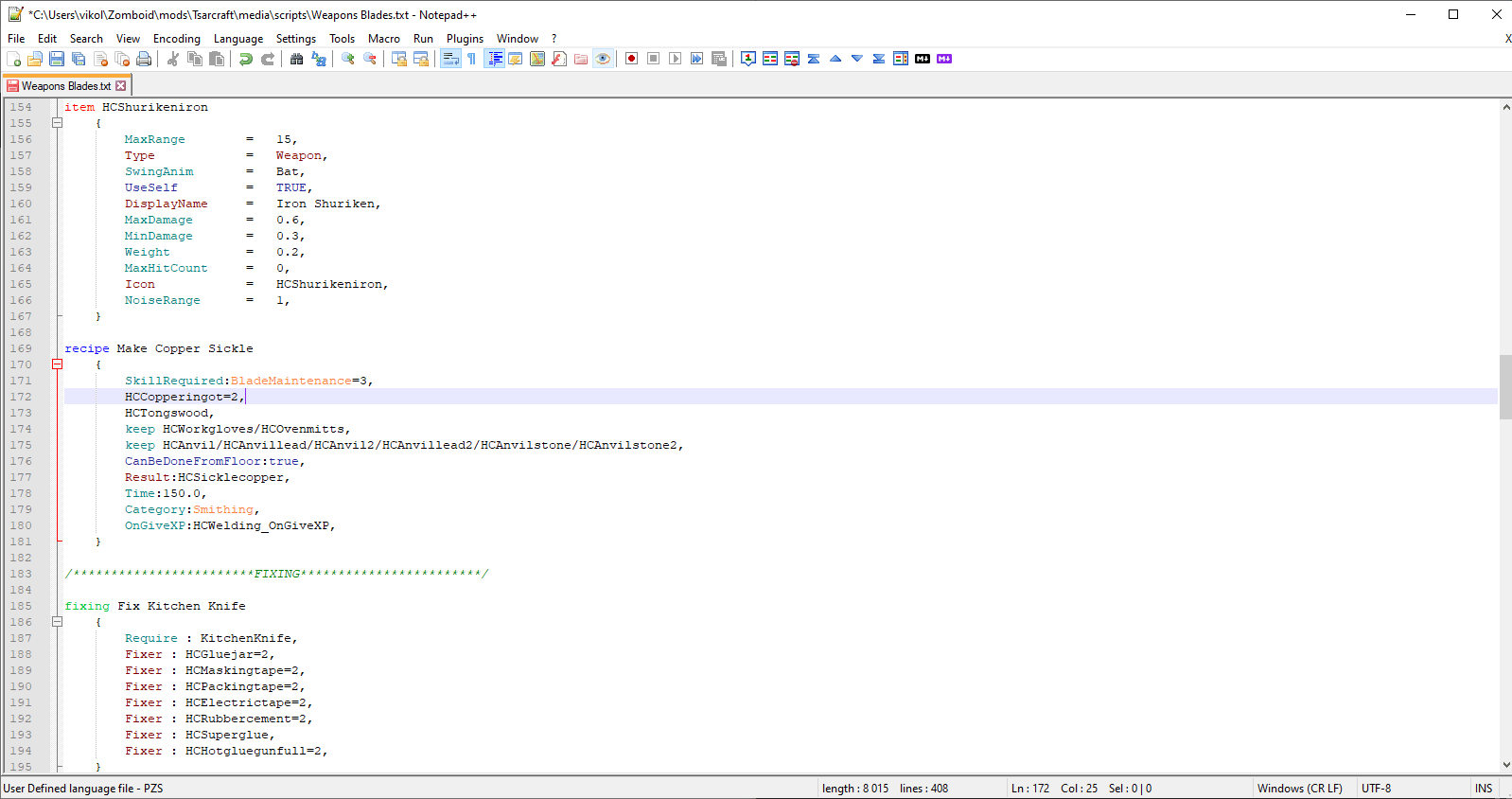Go to previous difference up arrow
The height and width of the screenshot is (799, 1512).
835,59
